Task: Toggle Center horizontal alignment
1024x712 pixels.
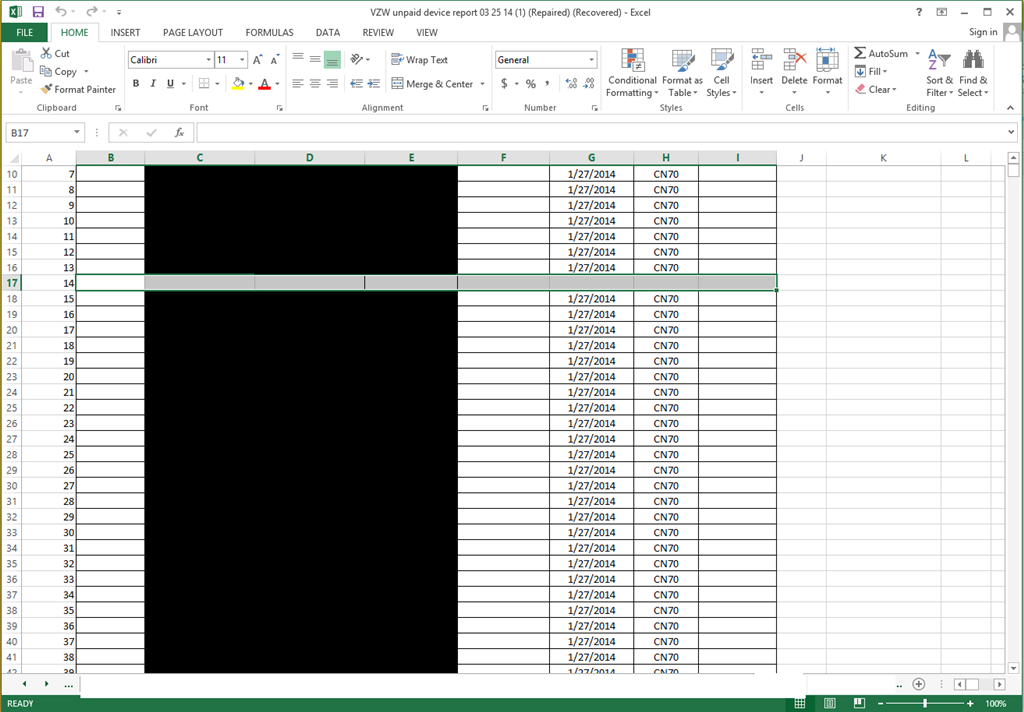Action: point(315,84)
